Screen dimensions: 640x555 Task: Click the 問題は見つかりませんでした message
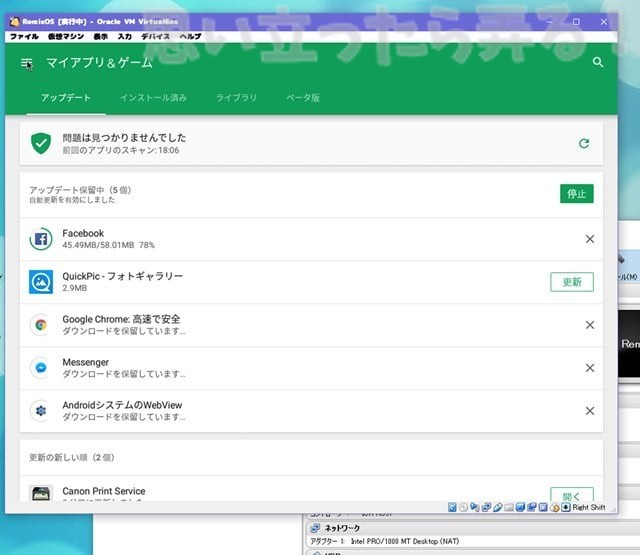(x=124, y=138)
